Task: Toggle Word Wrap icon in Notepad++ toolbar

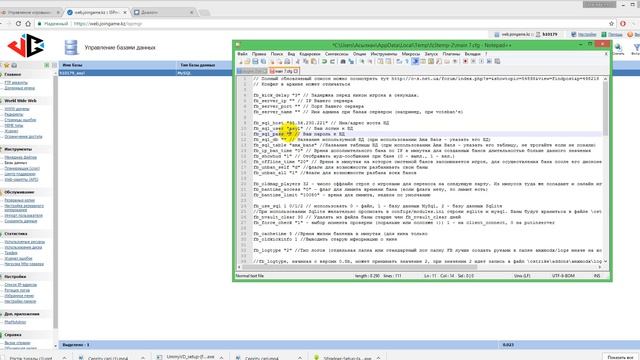Action: [398, 61]
